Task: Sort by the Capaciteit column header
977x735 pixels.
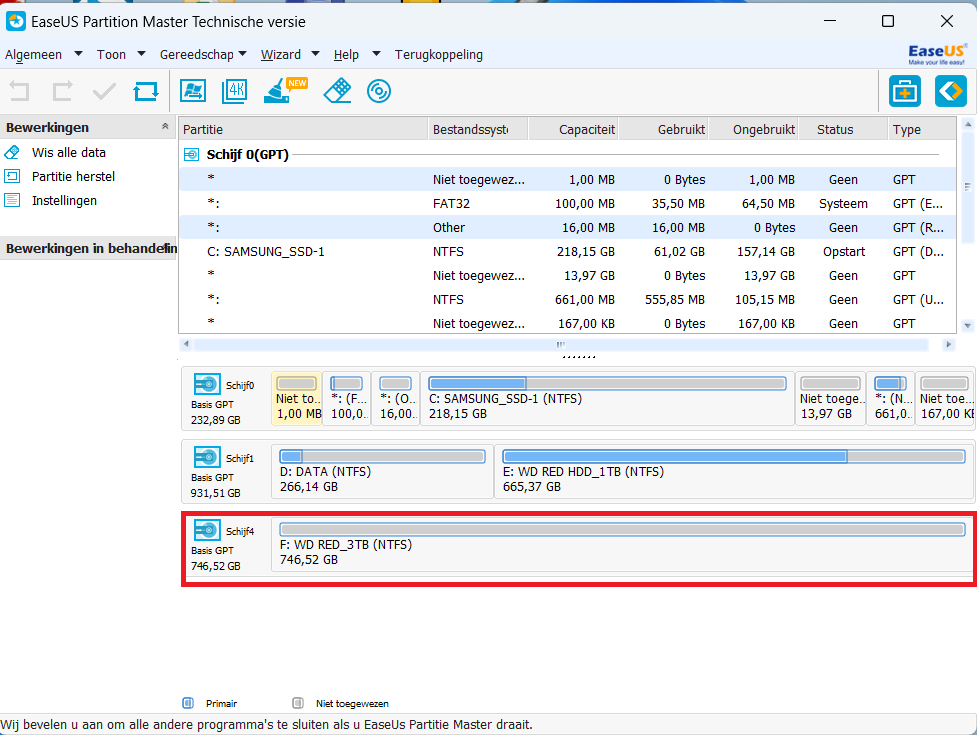Action: pyautogui.click(x=573, y=130)
